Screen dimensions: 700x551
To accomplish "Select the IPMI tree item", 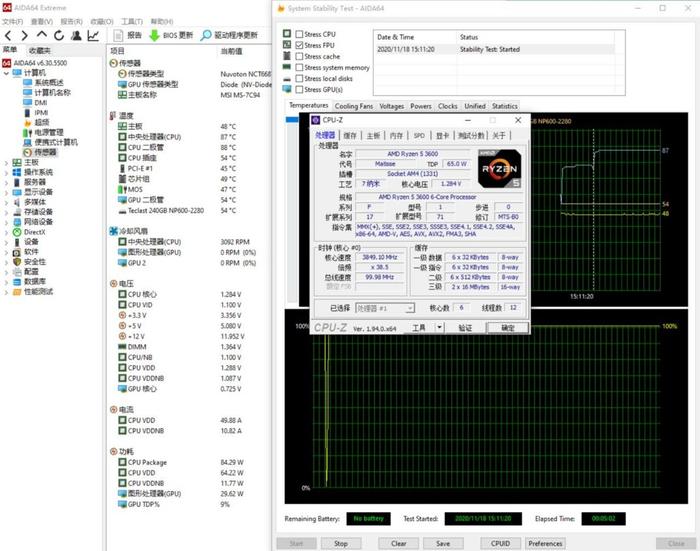I will click(41, 113).
